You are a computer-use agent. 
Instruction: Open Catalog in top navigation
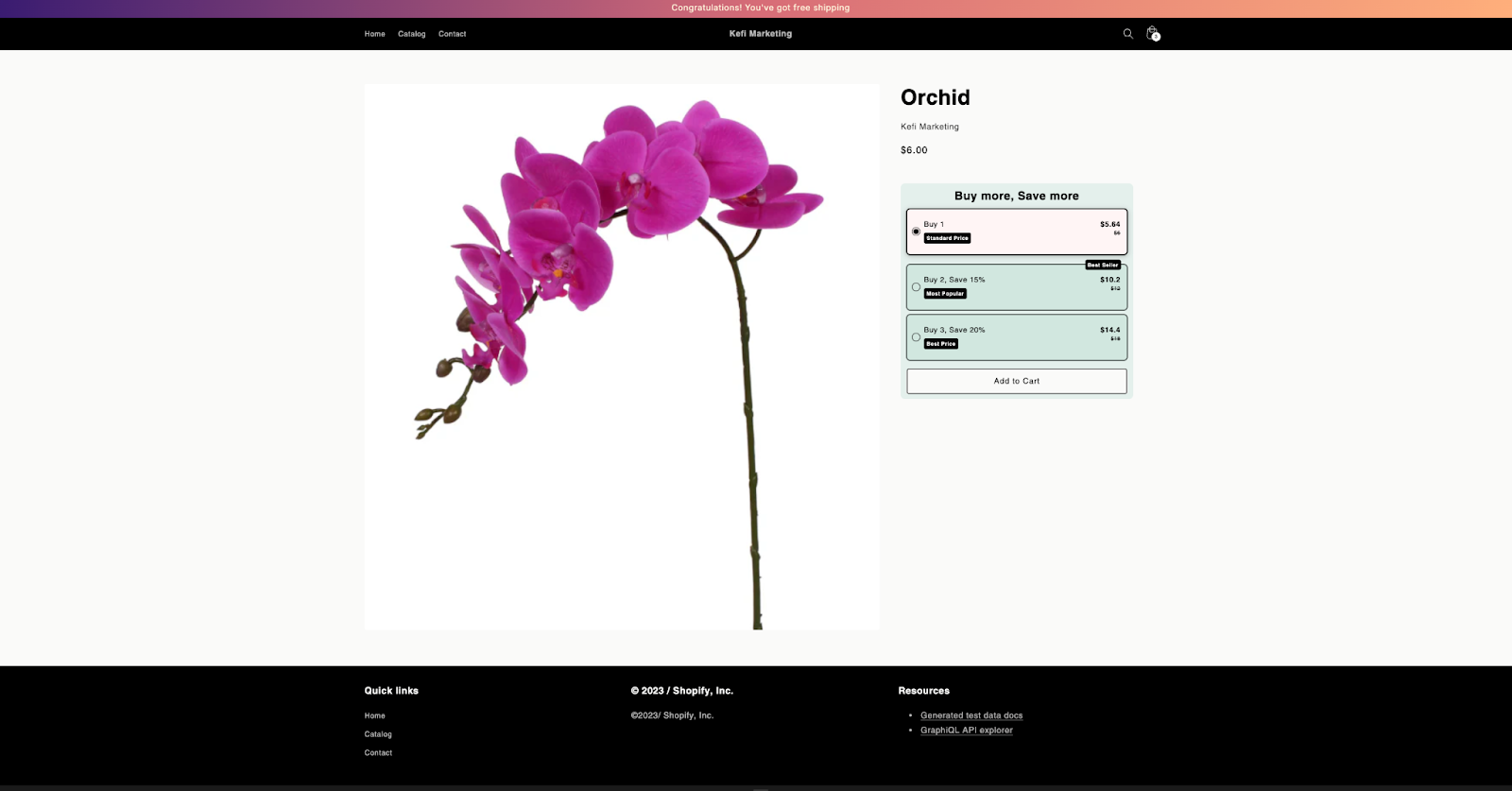(411, 34)
